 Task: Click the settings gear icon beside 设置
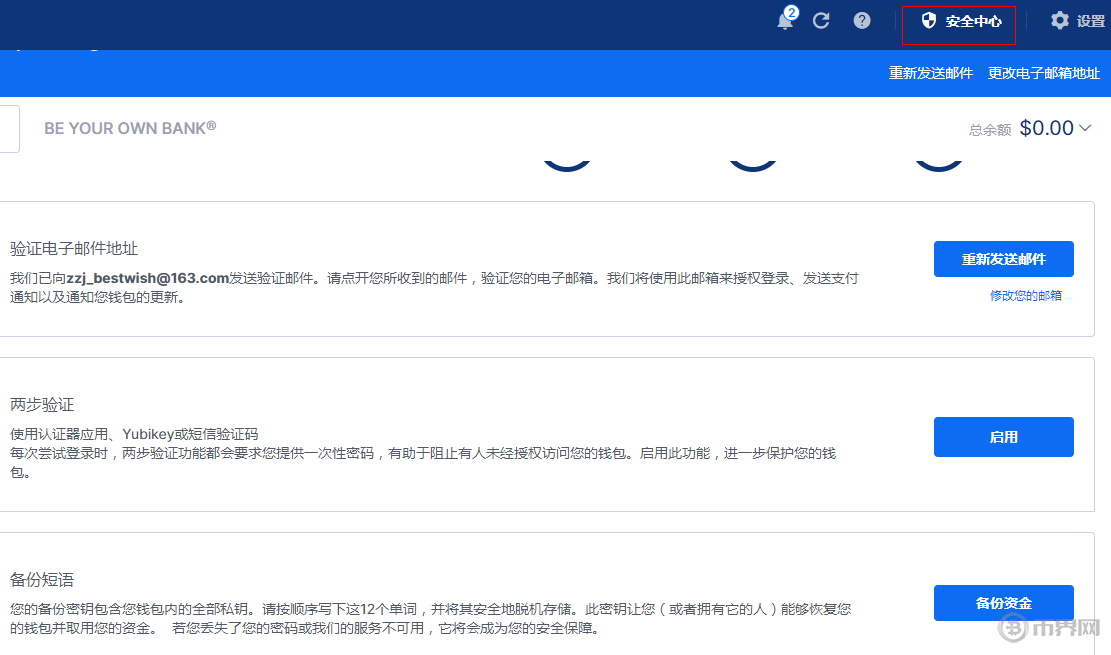[1059, 19]
